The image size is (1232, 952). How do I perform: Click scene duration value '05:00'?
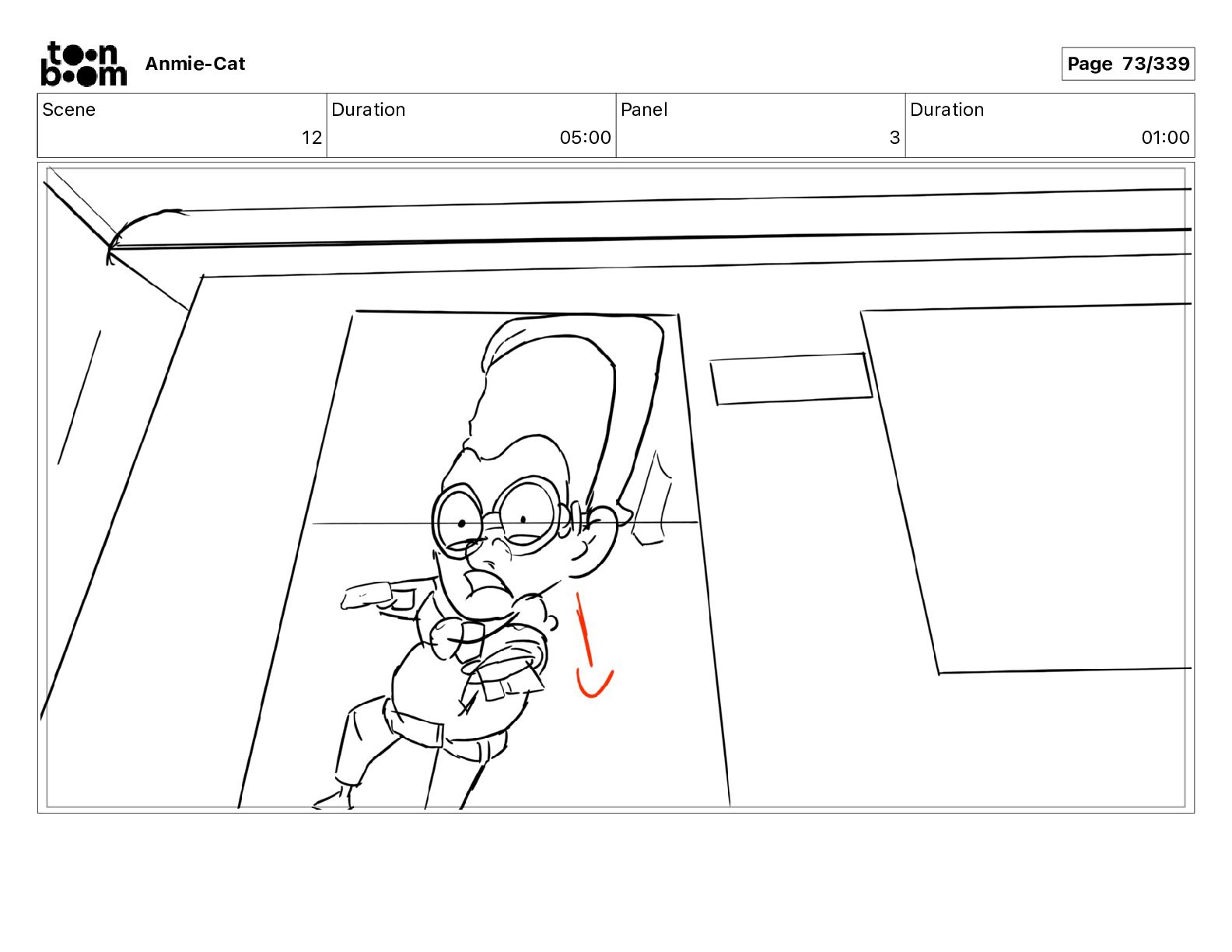click(585, 138)
